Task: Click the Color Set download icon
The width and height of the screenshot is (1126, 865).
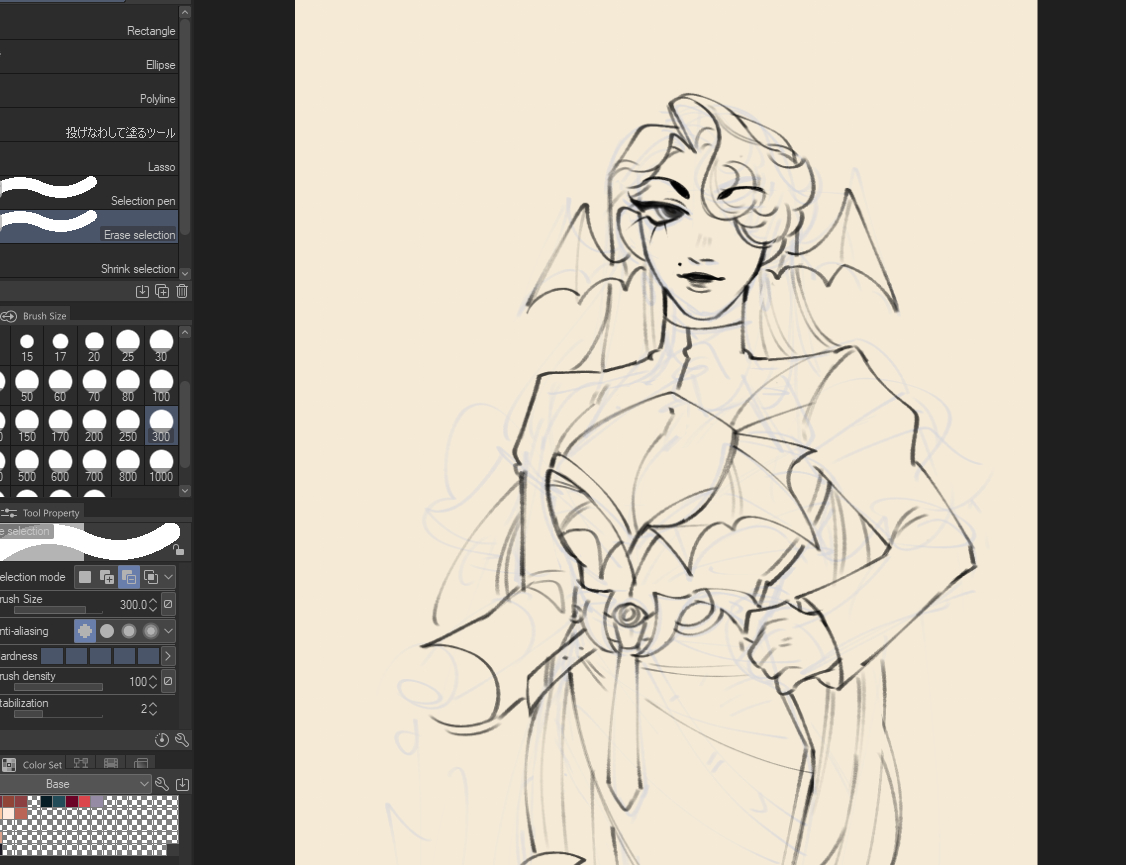Action: tap(182, 784)
